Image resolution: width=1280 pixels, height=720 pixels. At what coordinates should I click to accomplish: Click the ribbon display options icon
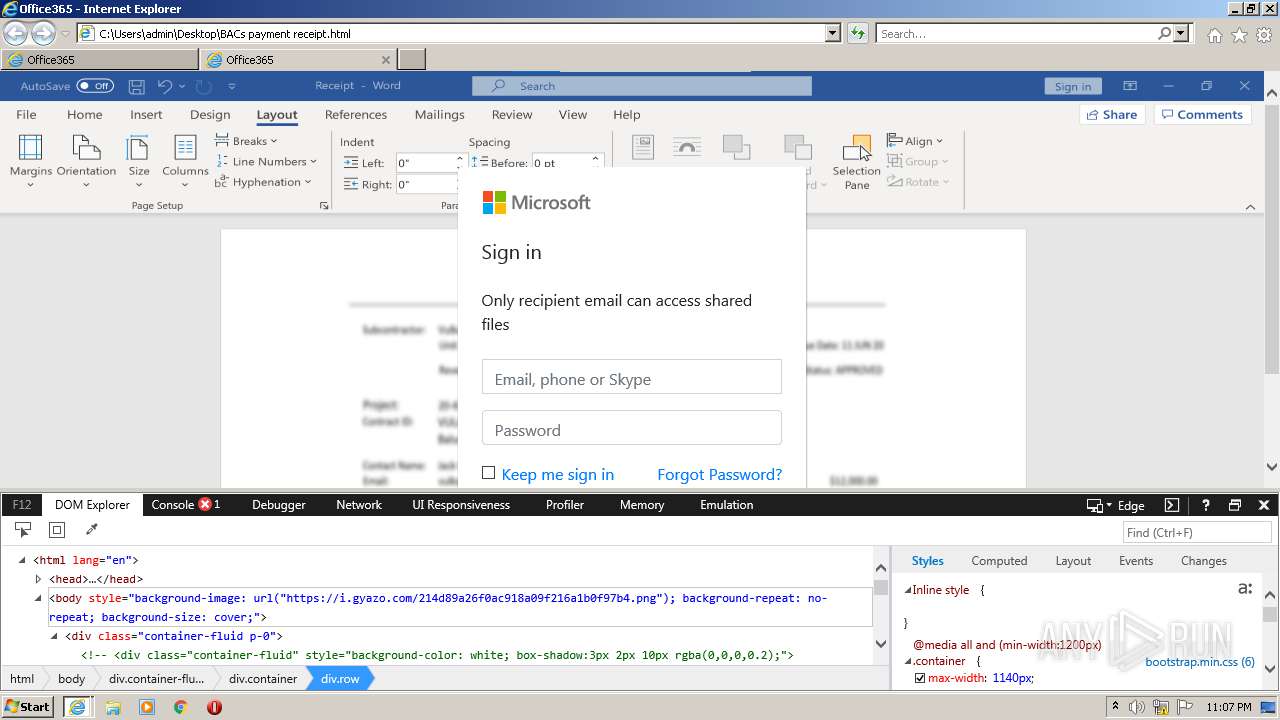[x=1130, y=86]
